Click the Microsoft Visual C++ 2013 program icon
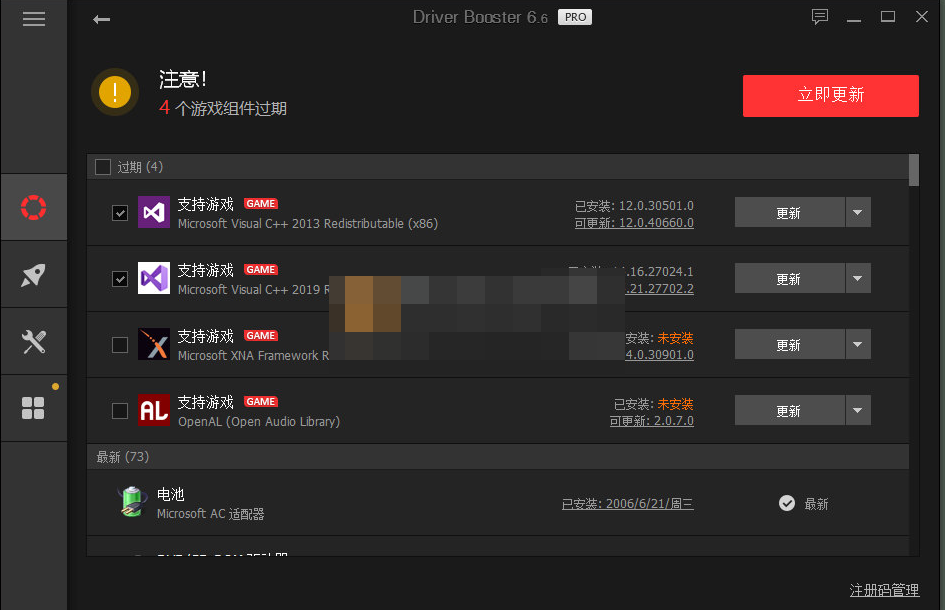This screenshot has width=945, height=610. coord(153,213)
